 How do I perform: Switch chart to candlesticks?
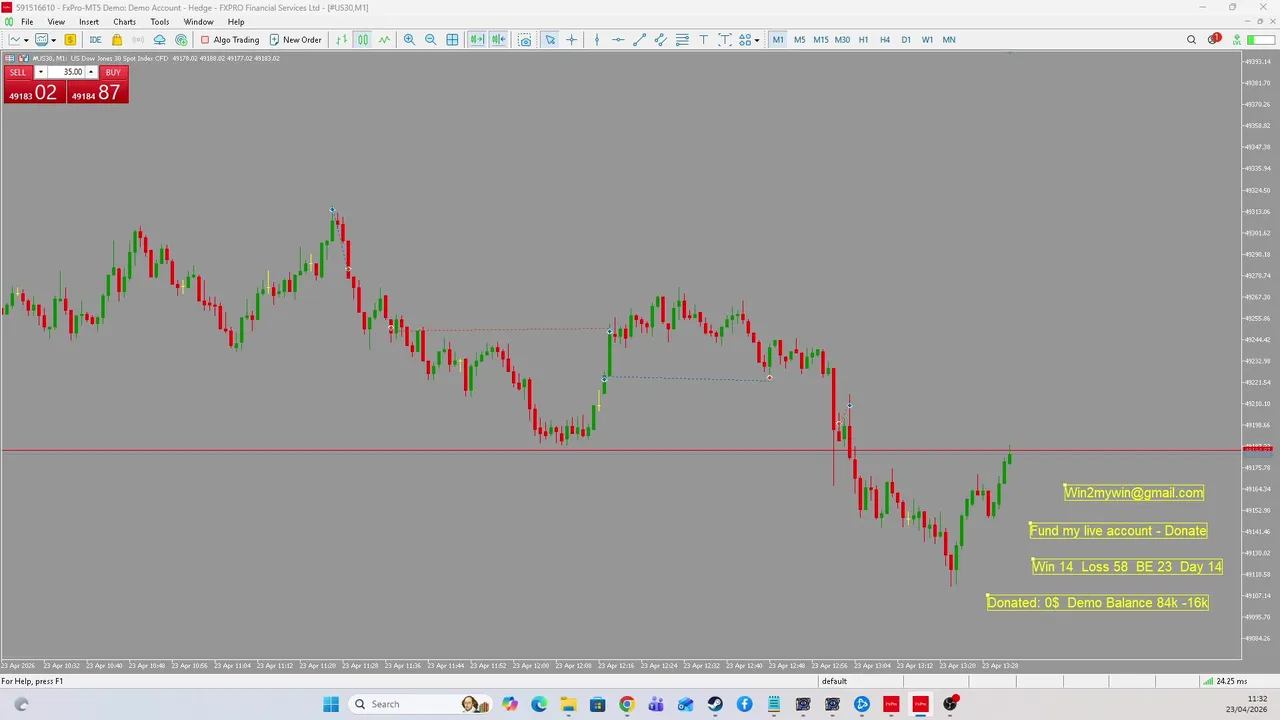363,40
